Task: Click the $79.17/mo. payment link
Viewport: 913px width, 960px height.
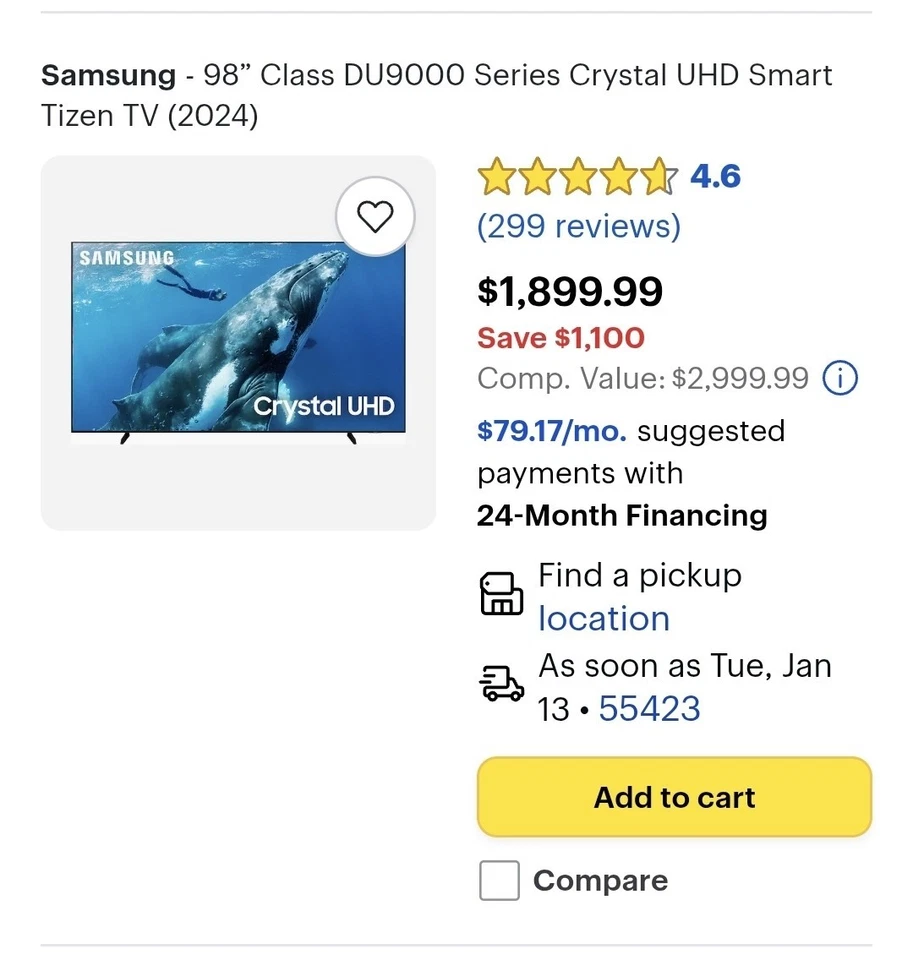Action: [552, 431]
